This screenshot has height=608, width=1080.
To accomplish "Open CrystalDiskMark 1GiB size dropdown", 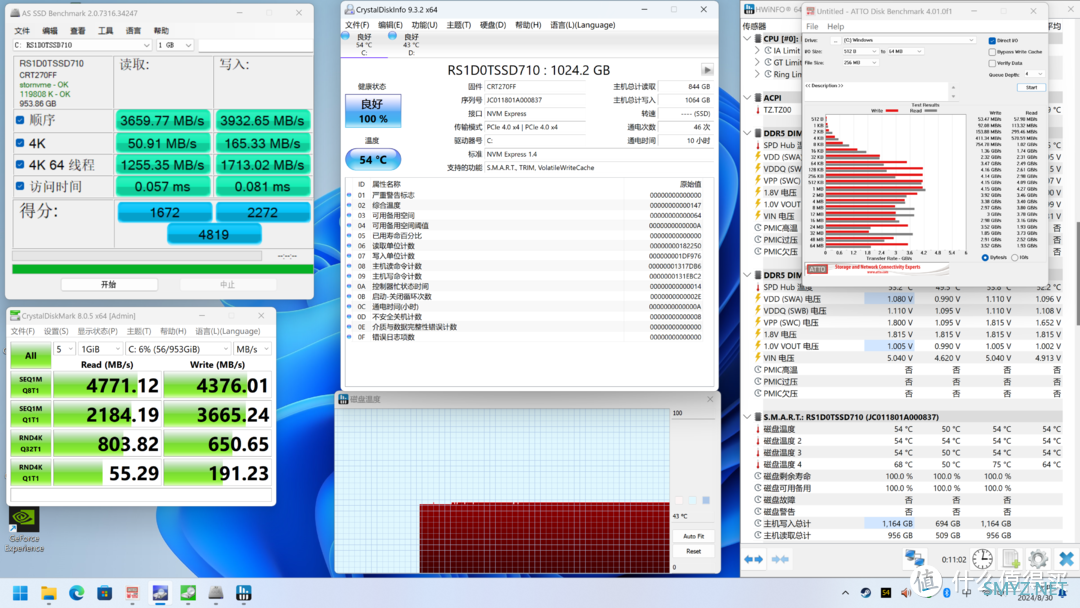I will [101, 349].
